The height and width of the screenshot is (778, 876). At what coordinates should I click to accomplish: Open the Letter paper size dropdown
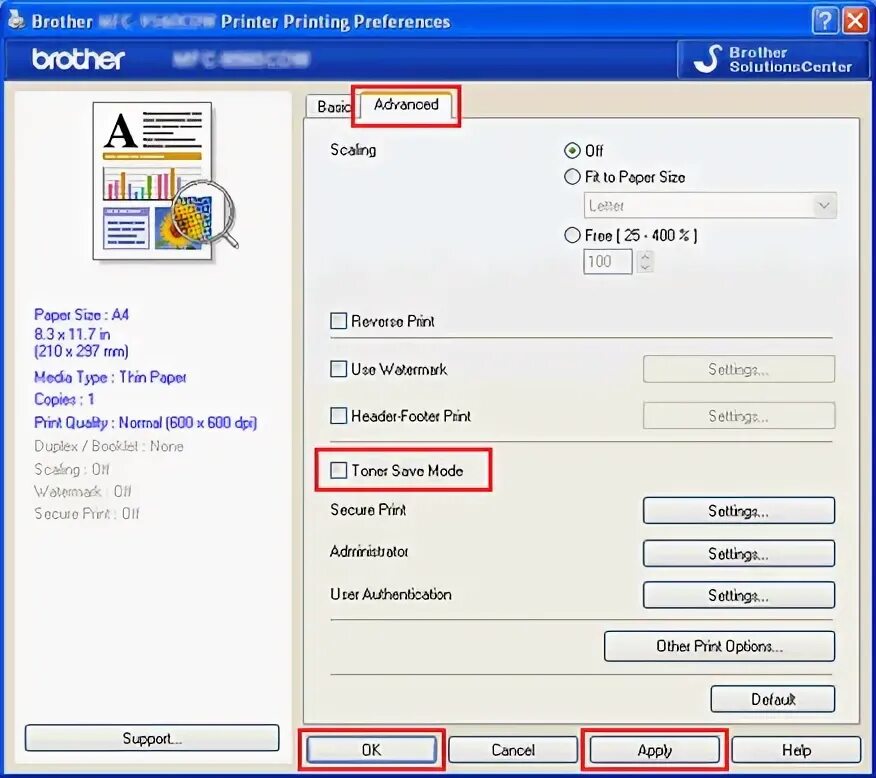tap(710, 206)
